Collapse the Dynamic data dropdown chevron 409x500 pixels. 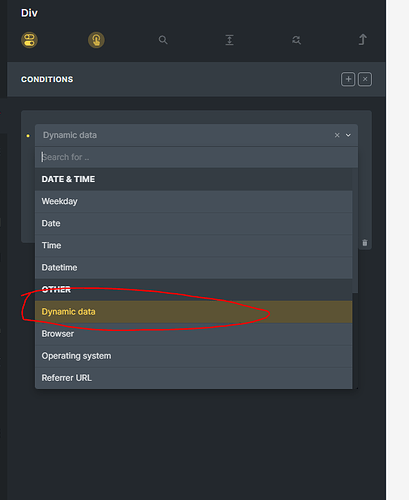pos(348,135)
